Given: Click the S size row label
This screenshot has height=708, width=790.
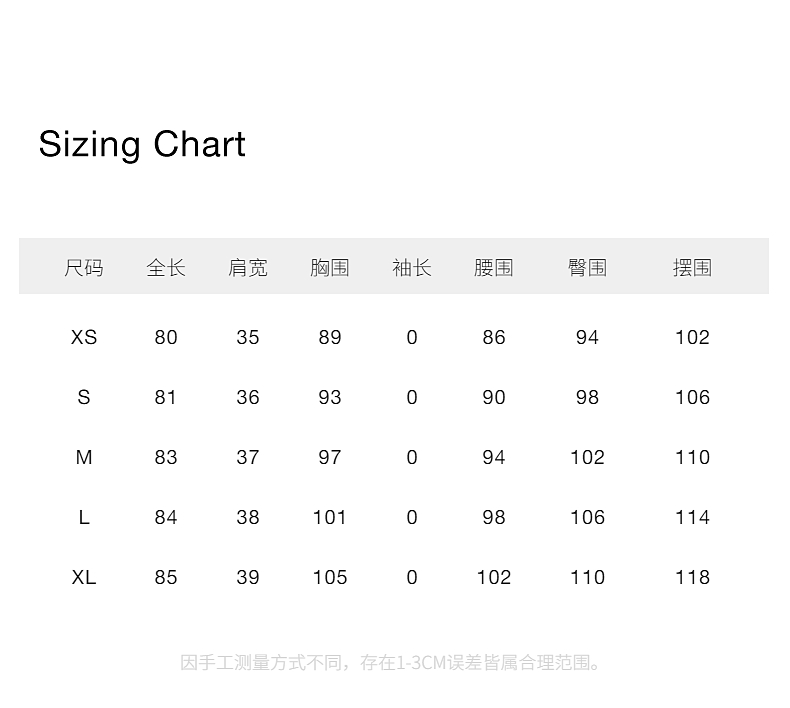Looking at the screenshot, I should coord(84,397).
